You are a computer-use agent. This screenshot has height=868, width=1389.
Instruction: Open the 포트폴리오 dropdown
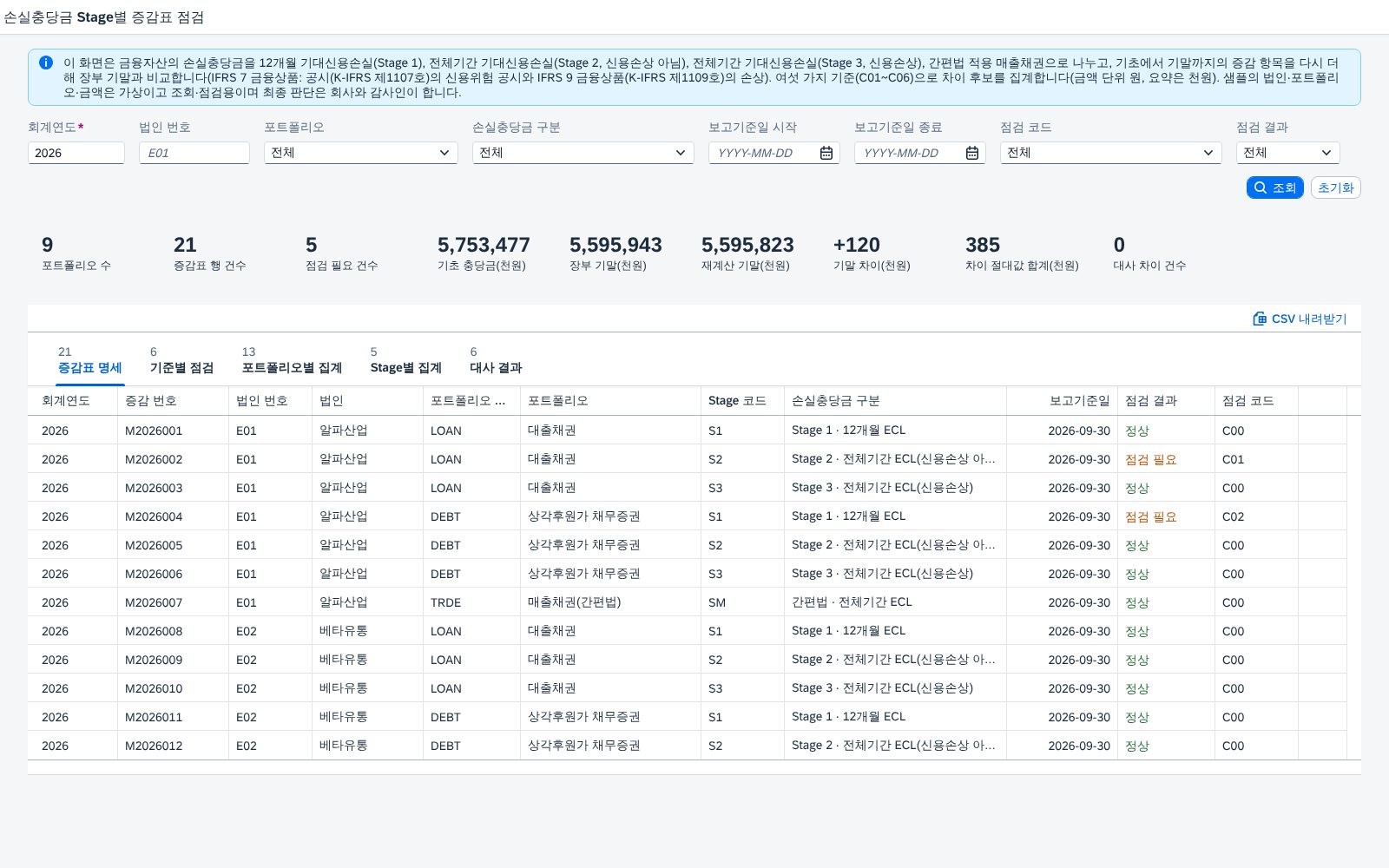click(360, 153)
